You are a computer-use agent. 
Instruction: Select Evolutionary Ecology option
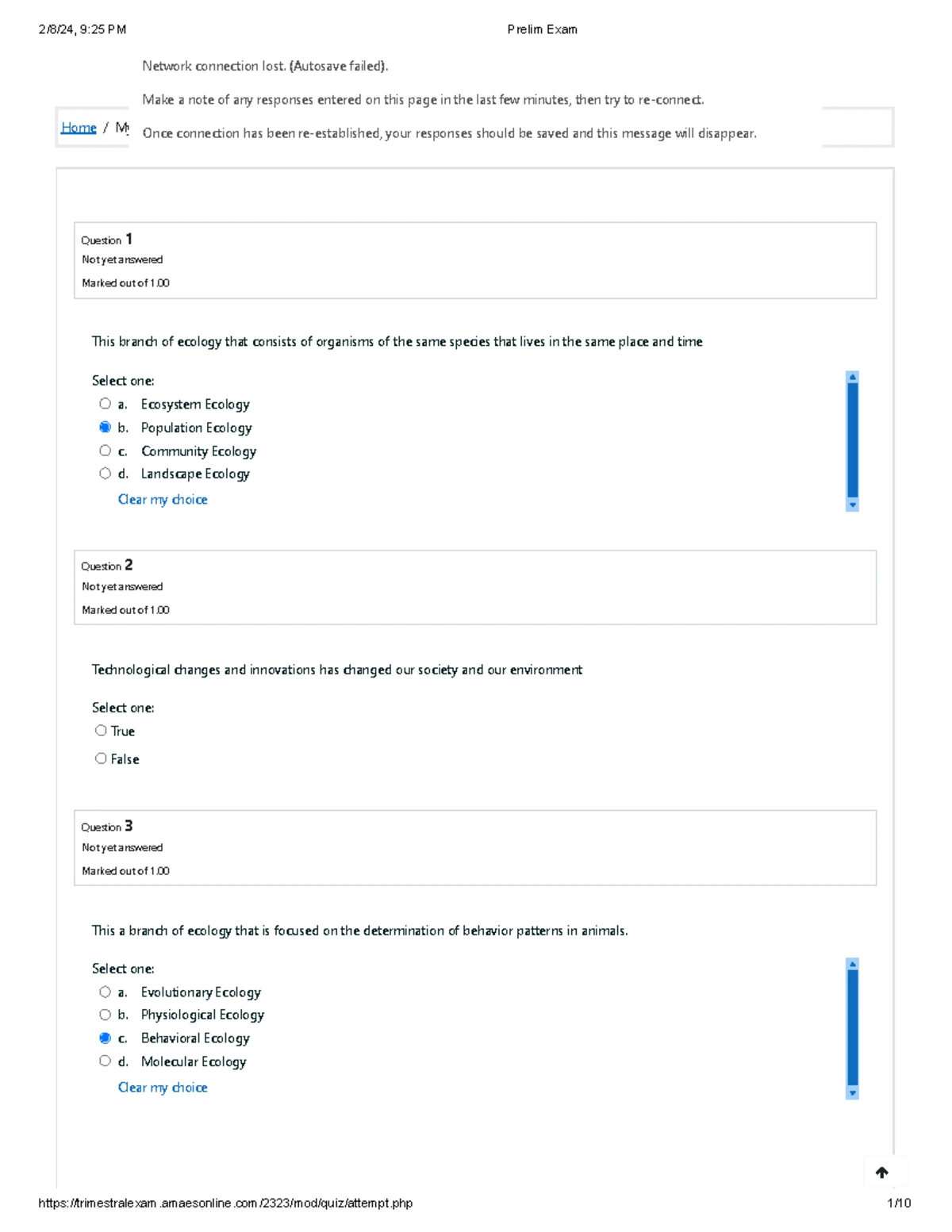point(105,992)
